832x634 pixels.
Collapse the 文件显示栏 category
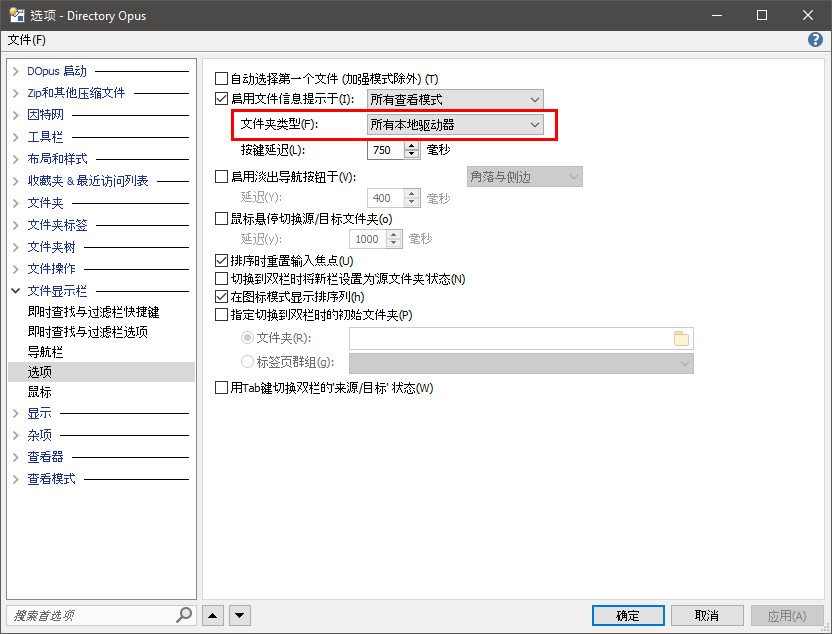point(16,291)
